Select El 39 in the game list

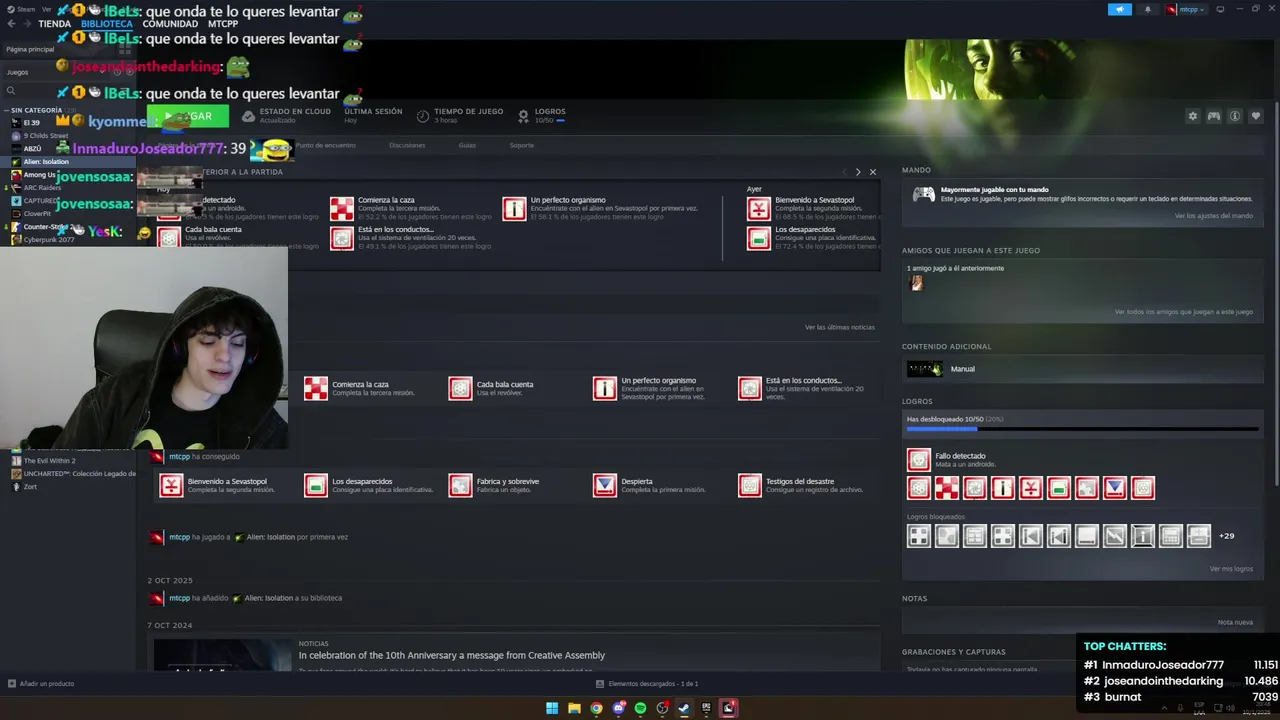(x=31, y=123)
